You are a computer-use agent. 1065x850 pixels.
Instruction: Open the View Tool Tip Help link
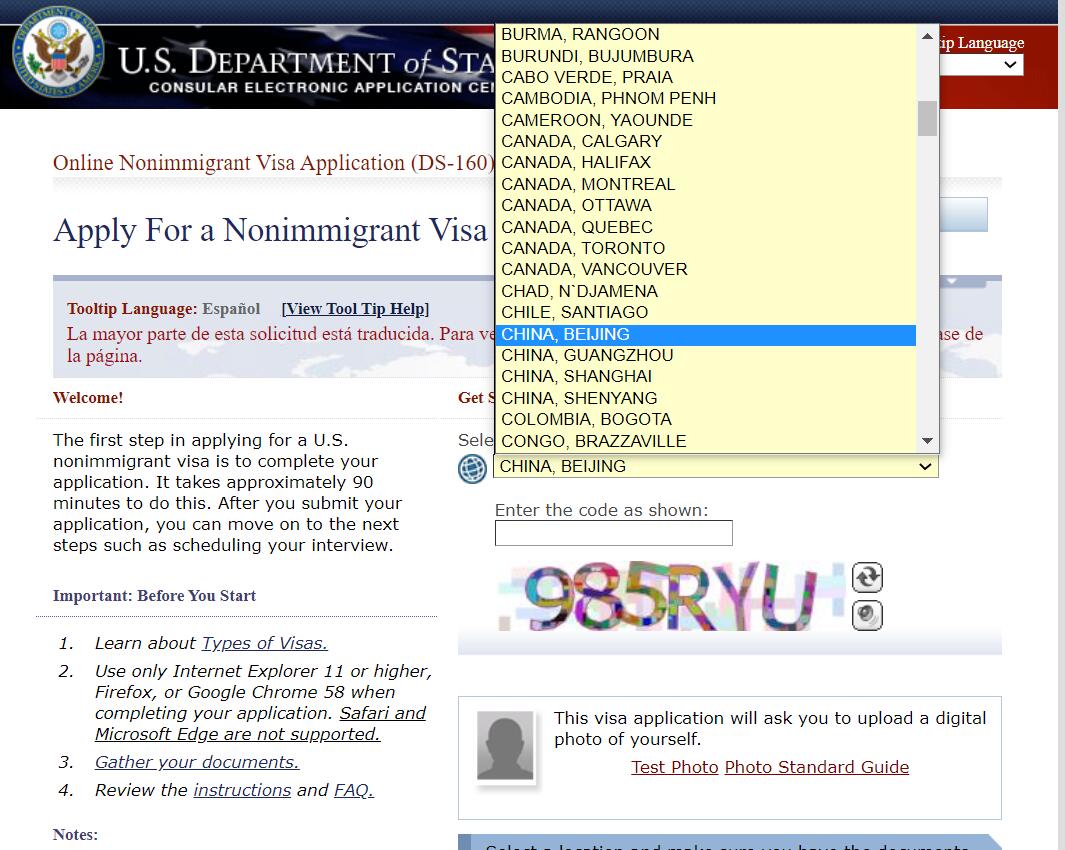(x=355, y=309)
